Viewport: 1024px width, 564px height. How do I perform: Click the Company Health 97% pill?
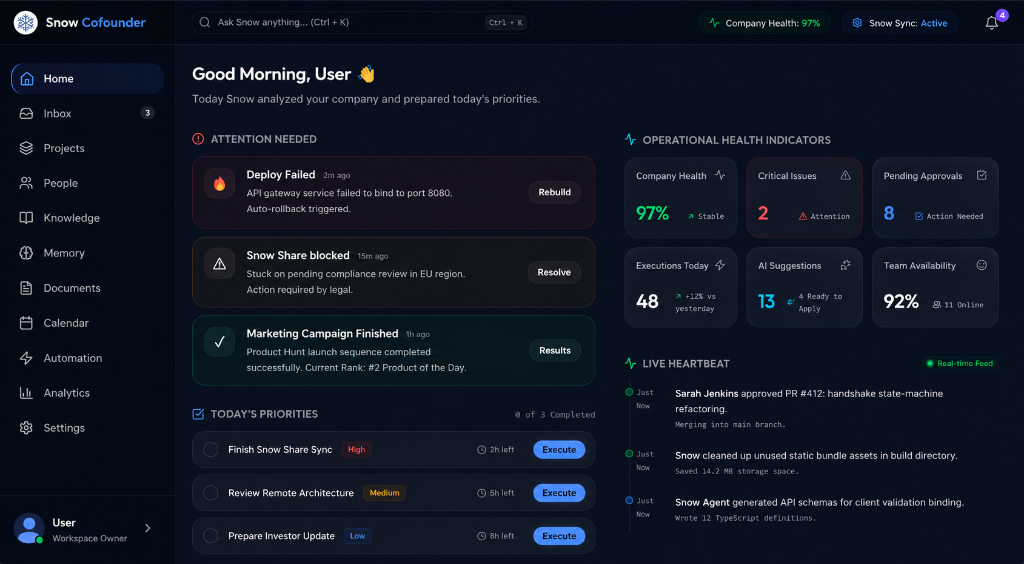pyautogui.click(x=764, y=23)
